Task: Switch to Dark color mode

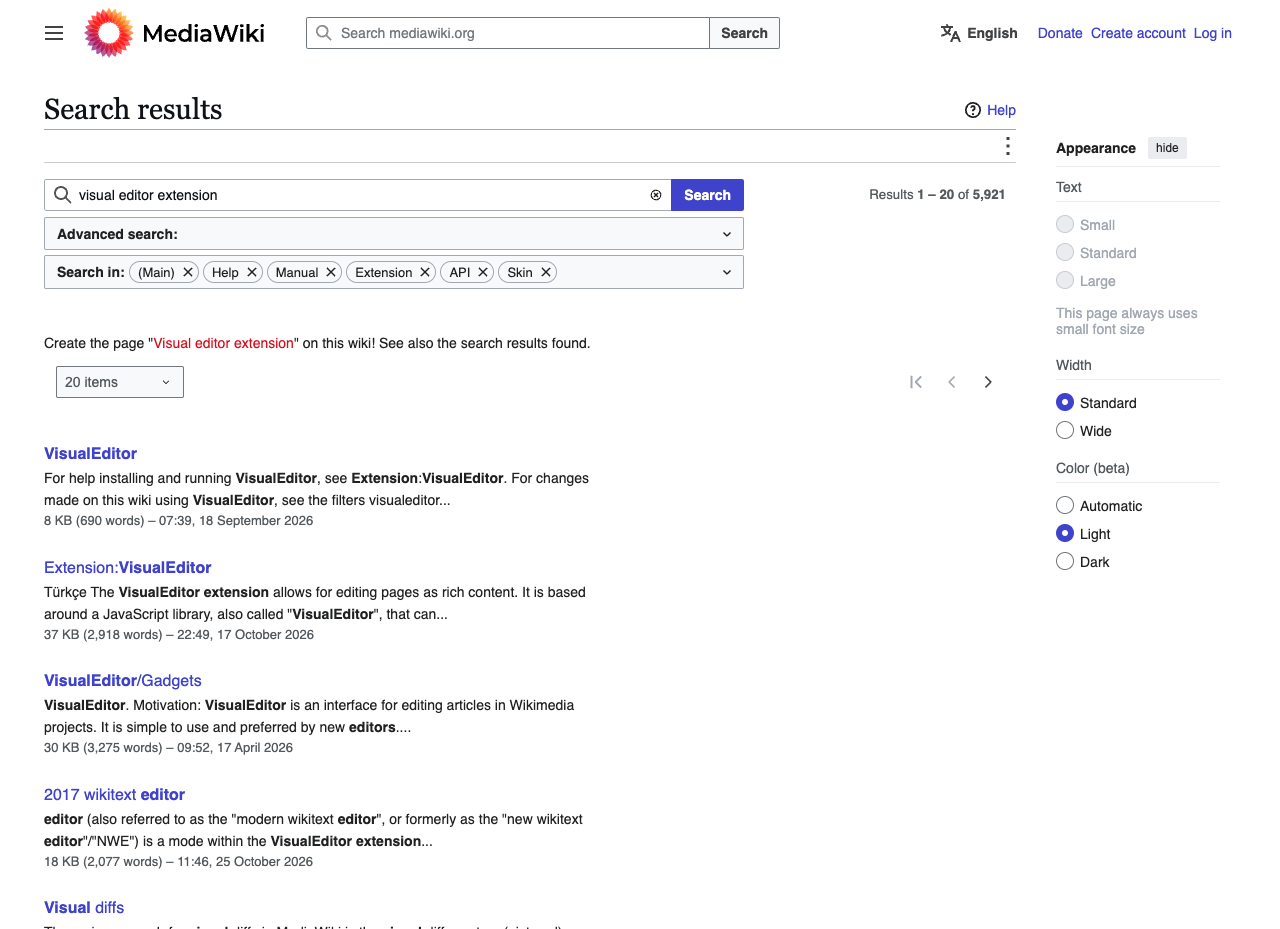Action: [x=1065, y=562]
